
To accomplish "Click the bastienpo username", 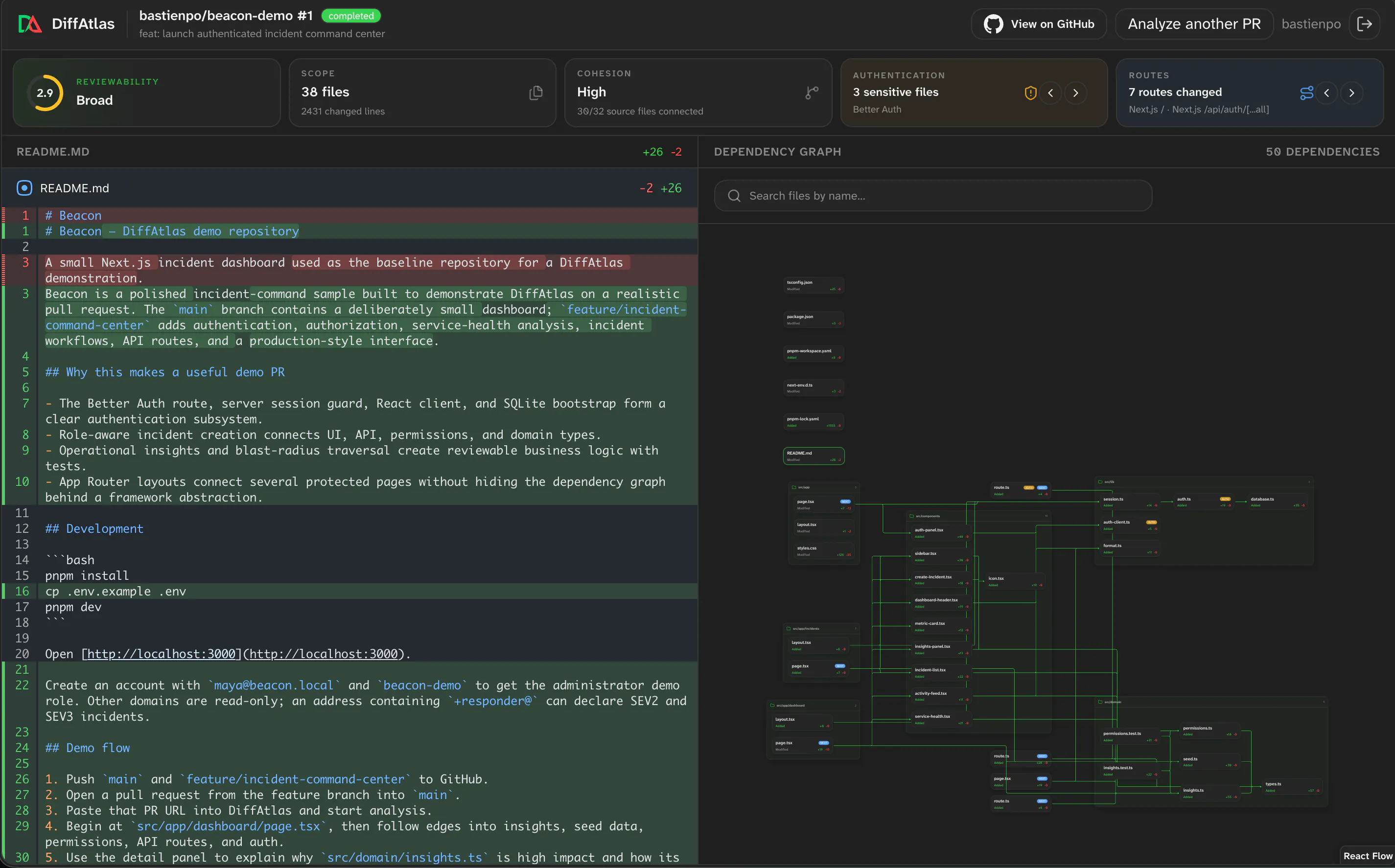I will tap(1311, 23).
